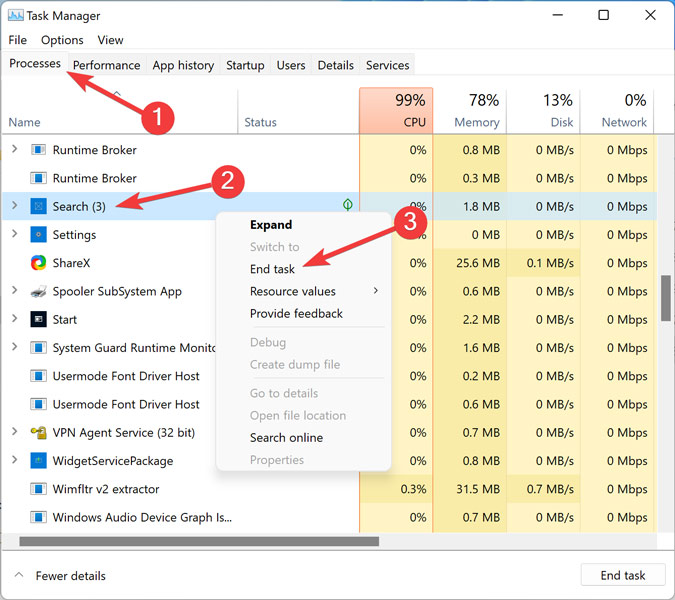The height and width of the screenshot is (600, 675).
Task: Sort processes by the Memory column header
Action: (x=470, y=111)
